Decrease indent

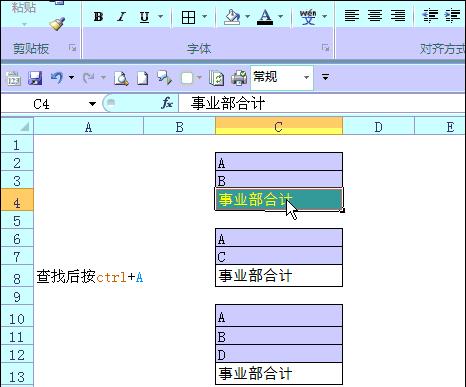coord(430,16)
